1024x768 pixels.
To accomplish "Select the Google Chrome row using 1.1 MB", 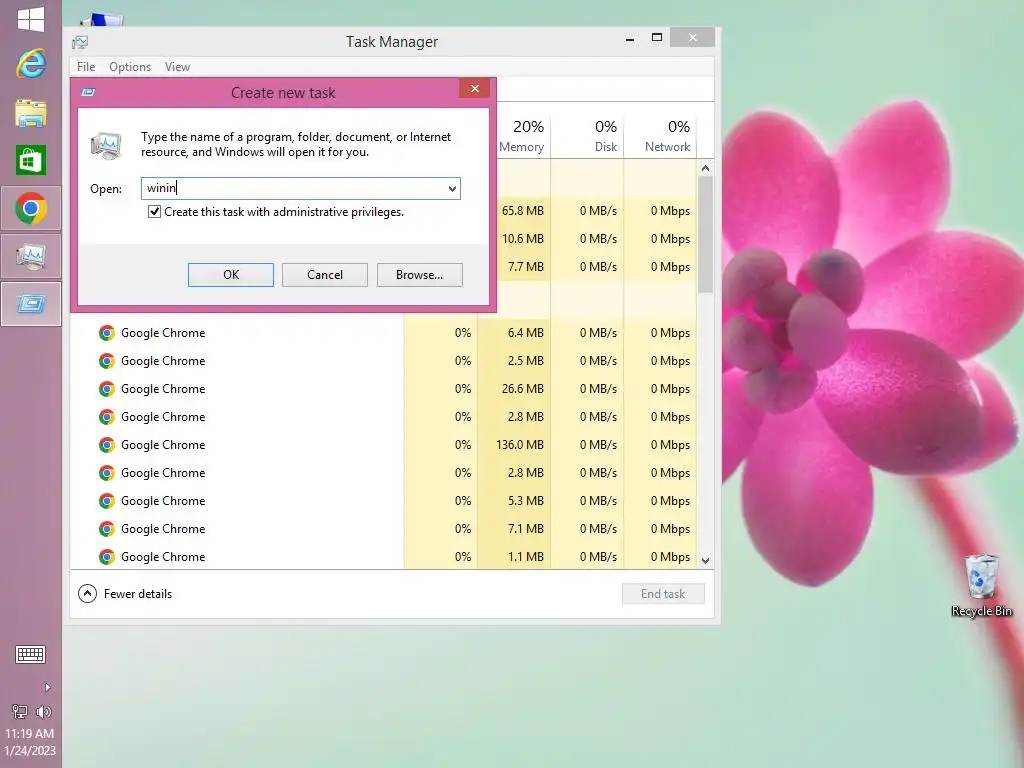I will (x=383, y=557).
